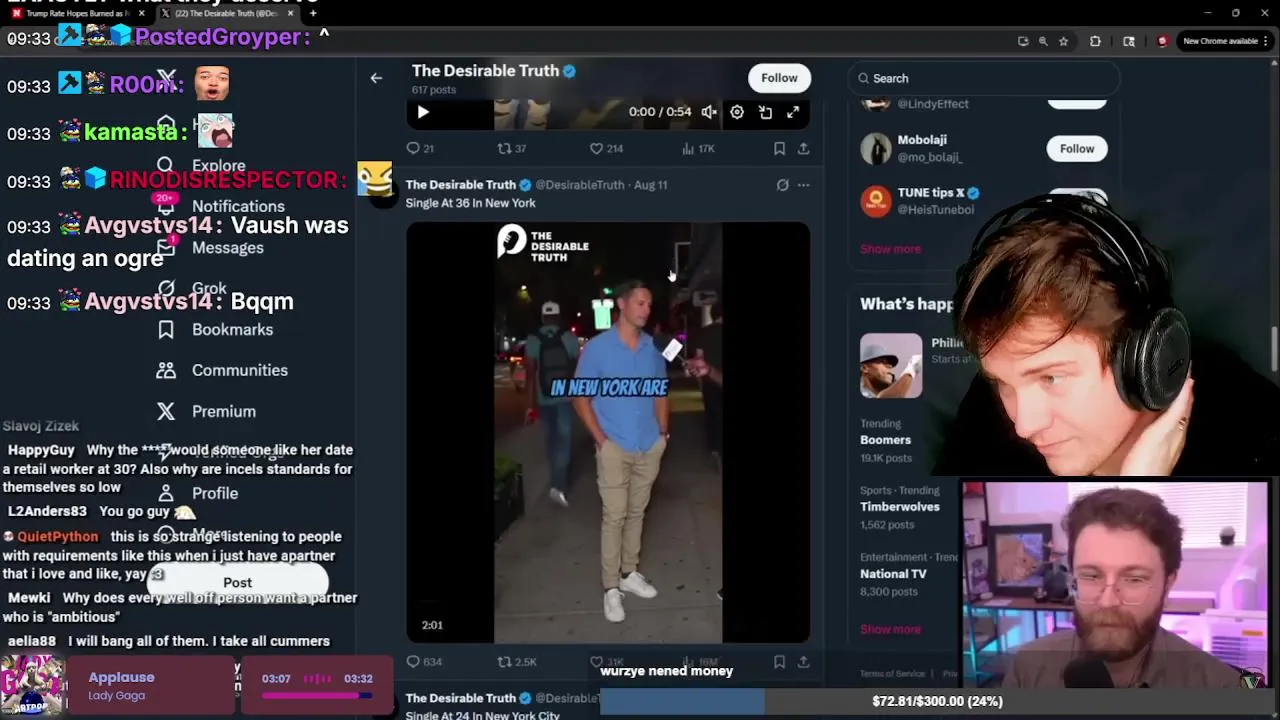Open Premium in the X sidebar
The height and width of the screenshot is (720, 1280).
tap(223, 411)
